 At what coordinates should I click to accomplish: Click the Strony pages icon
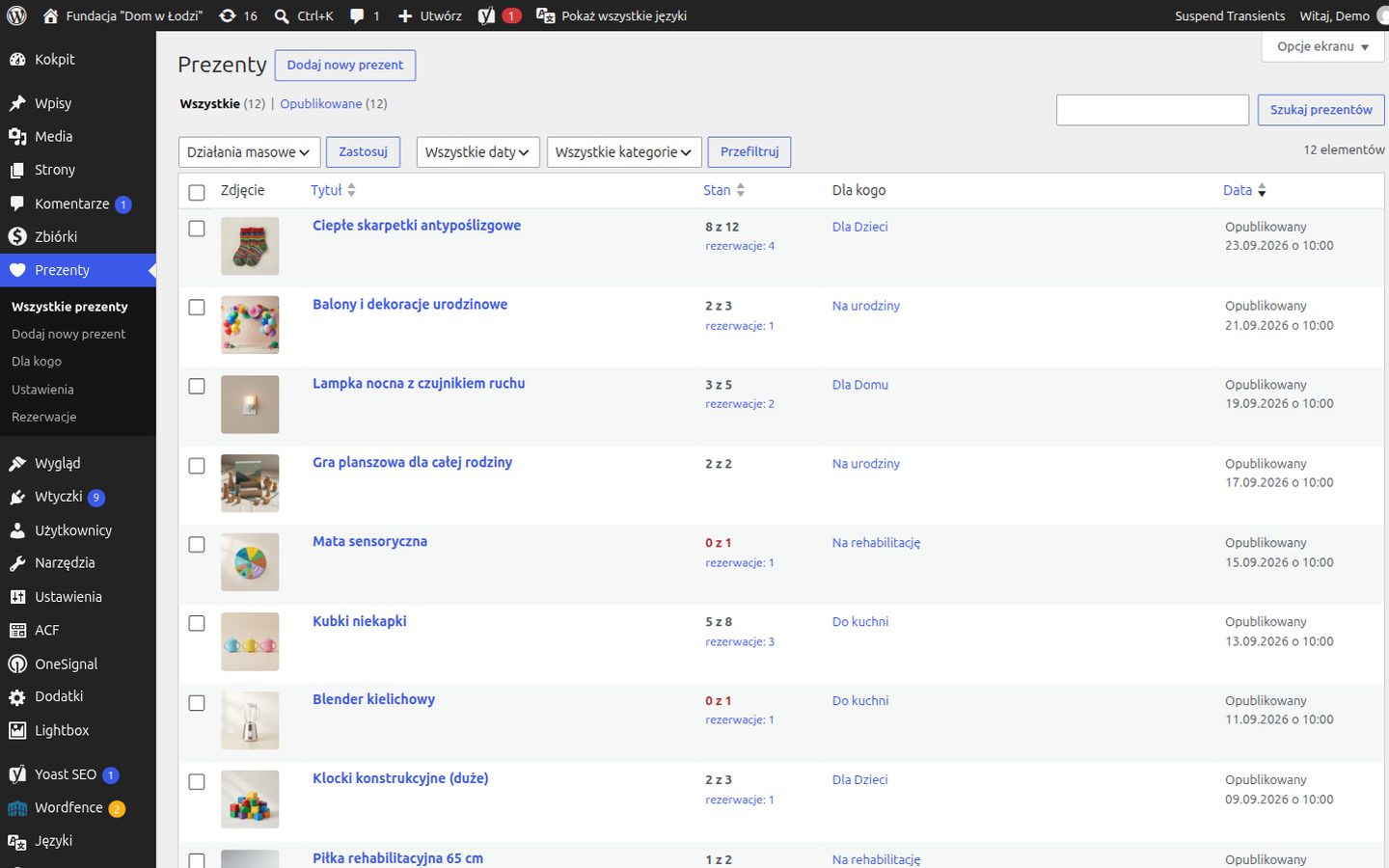point(17,170)
